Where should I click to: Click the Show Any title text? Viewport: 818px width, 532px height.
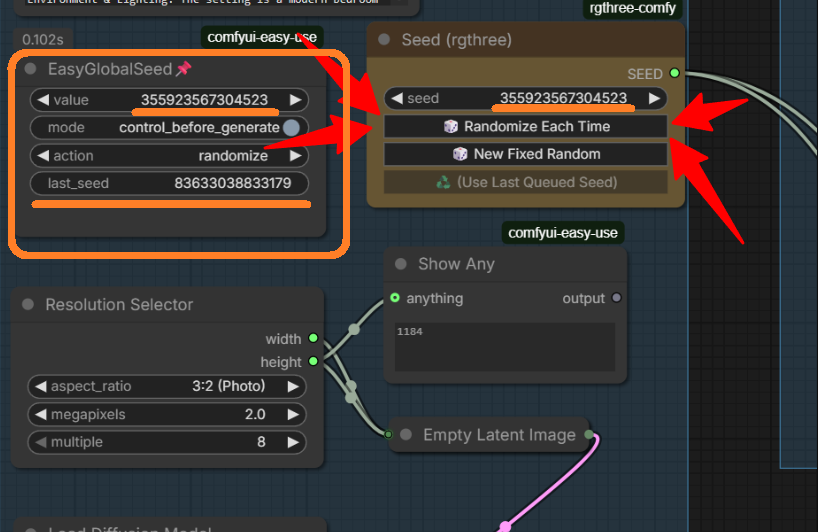tap(456, 264)
